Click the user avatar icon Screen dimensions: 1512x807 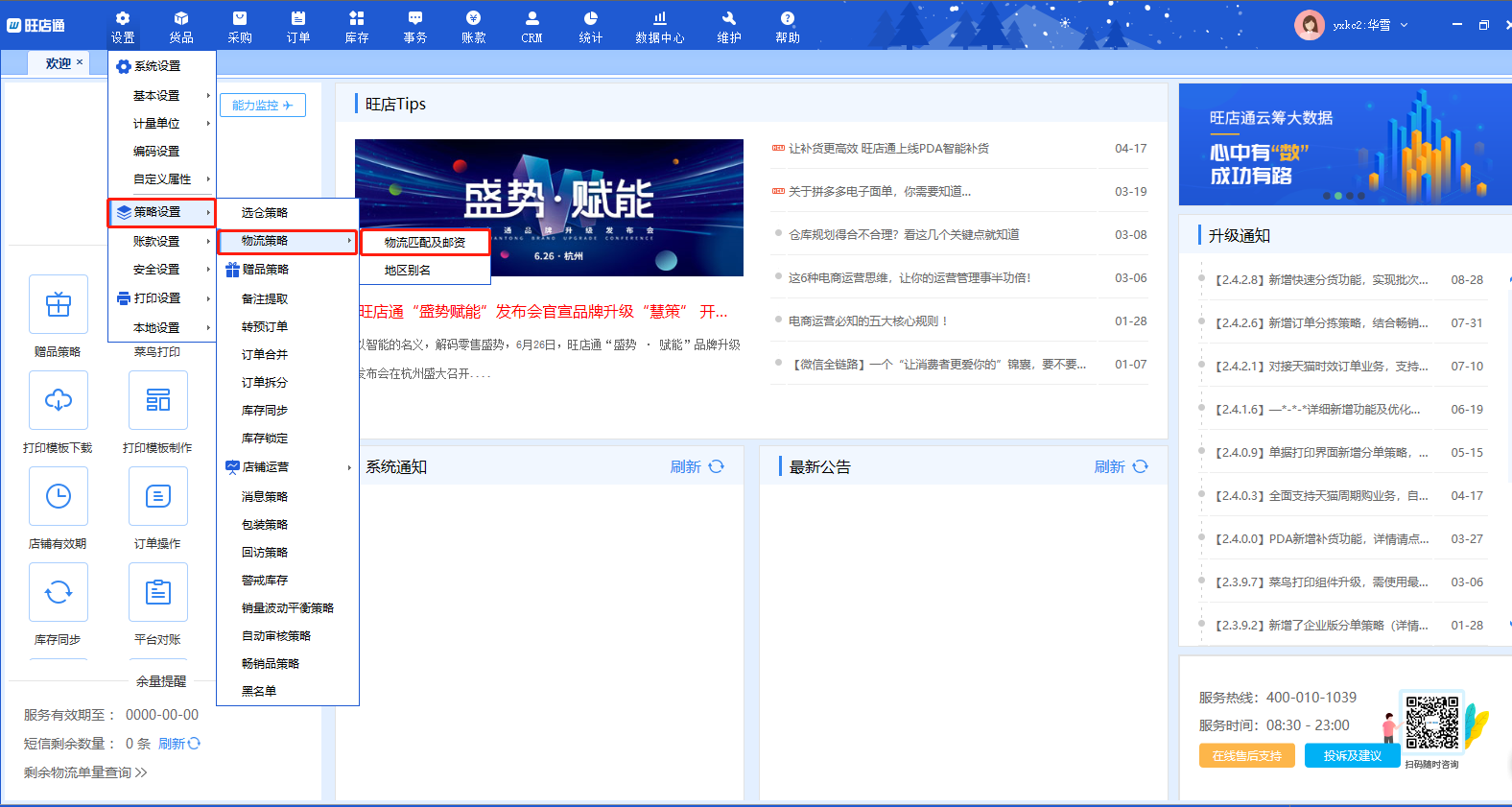tap(1310, 25)
